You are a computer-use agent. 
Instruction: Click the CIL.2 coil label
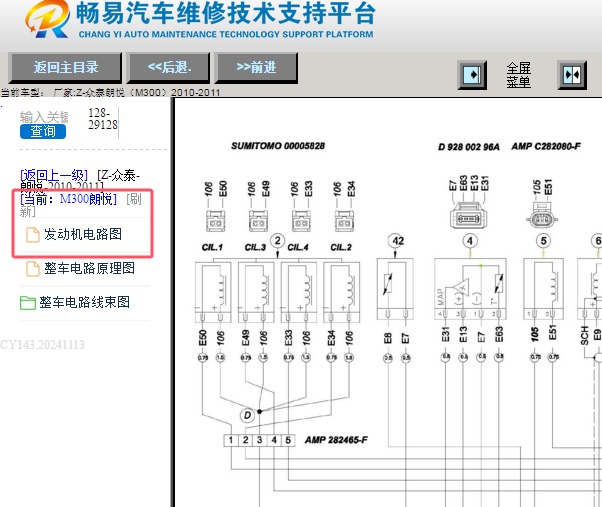[341, 248]
